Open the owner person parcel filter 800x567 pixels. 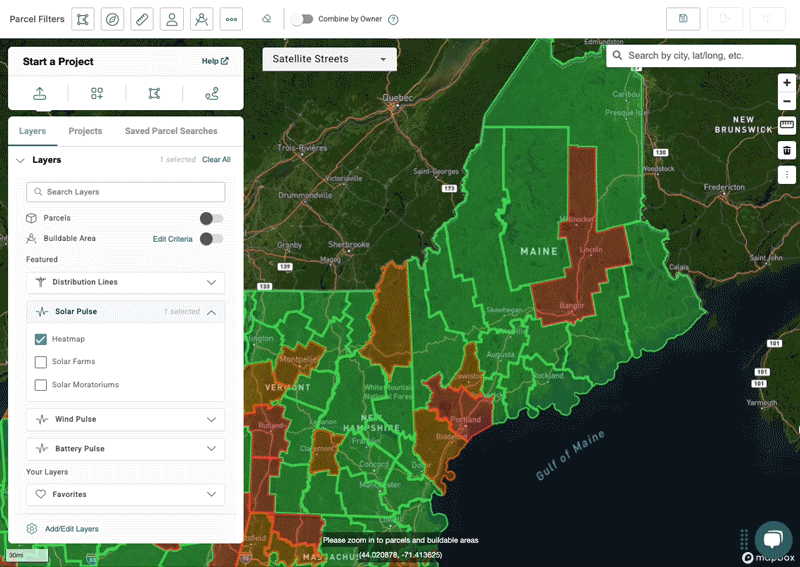(173, 19)
